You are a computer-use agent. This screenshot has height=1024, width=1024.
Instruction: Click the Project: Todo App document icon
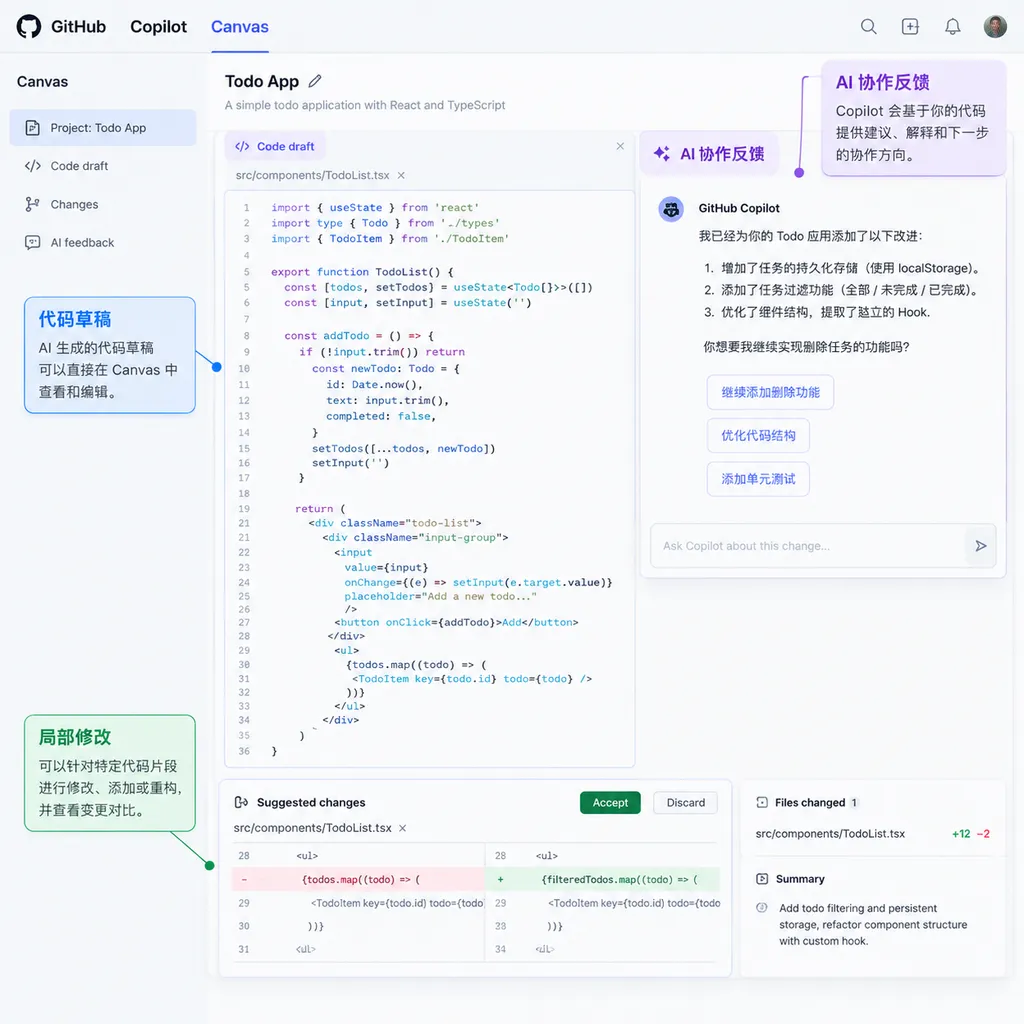point(32,128)
